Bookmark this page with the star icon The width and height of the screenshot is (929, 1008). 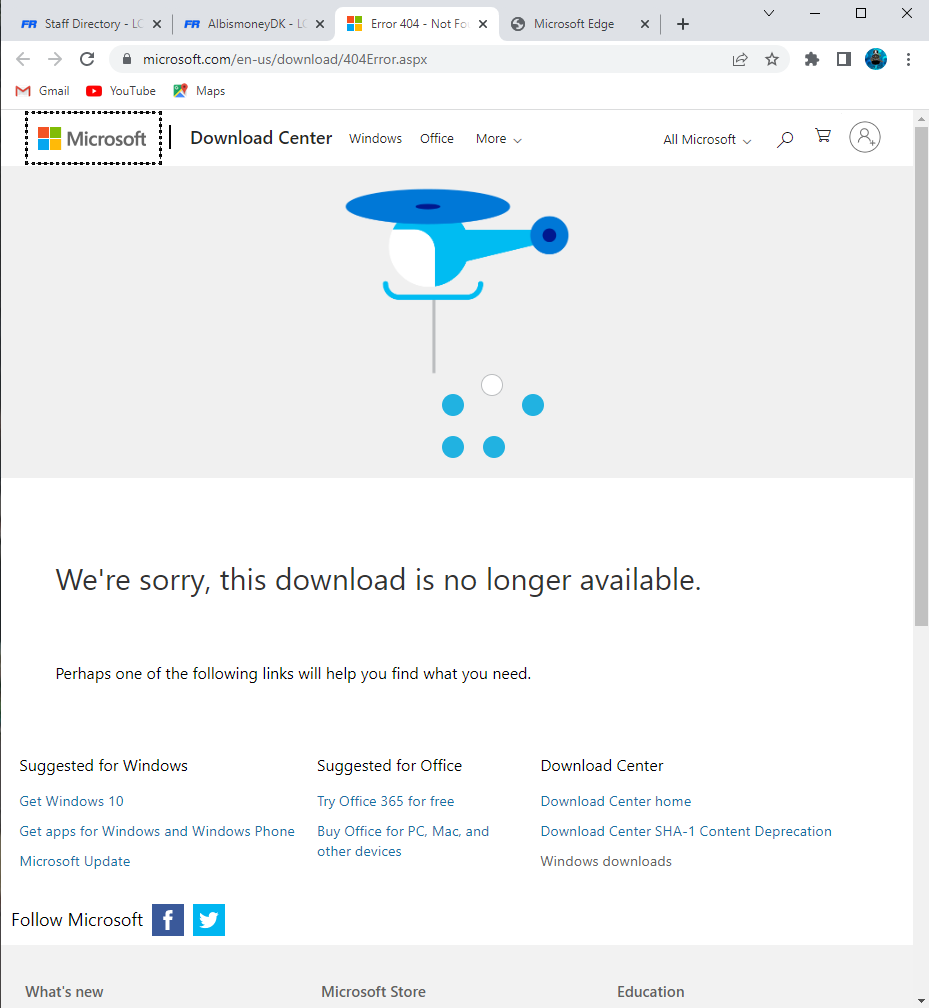772,59
